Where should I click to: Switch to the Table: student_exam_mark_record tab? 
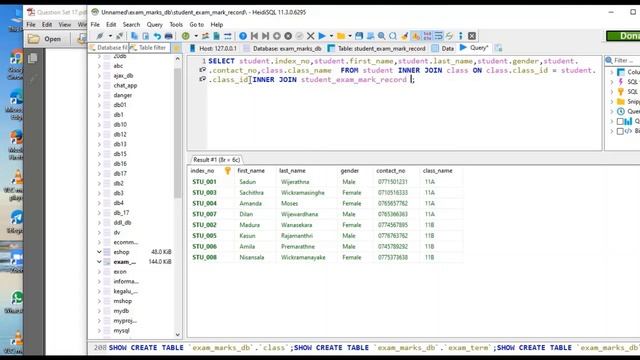tap(376, 48)
